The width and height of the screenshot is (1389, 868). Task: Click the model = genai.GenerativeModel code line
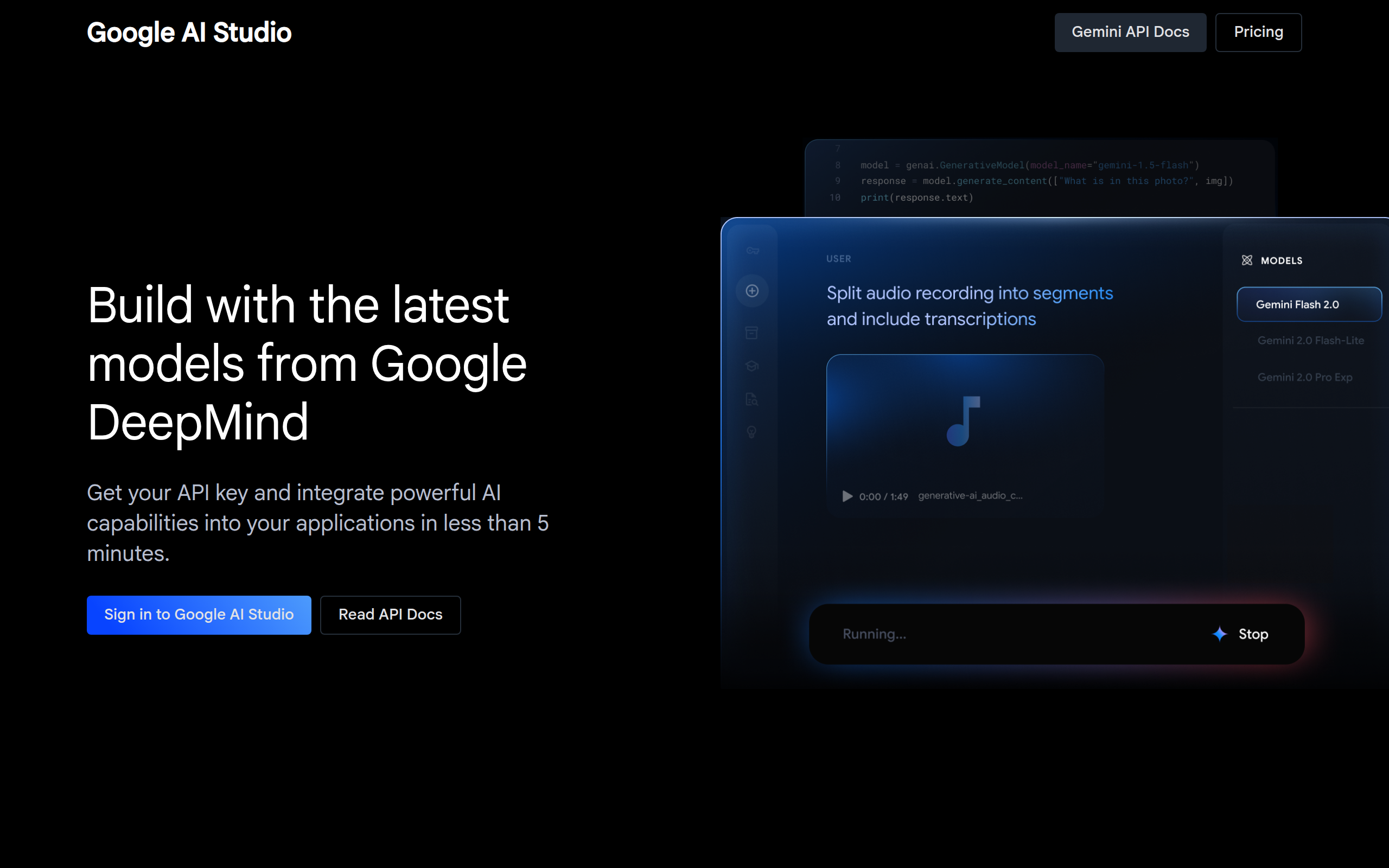[1030, 165]
